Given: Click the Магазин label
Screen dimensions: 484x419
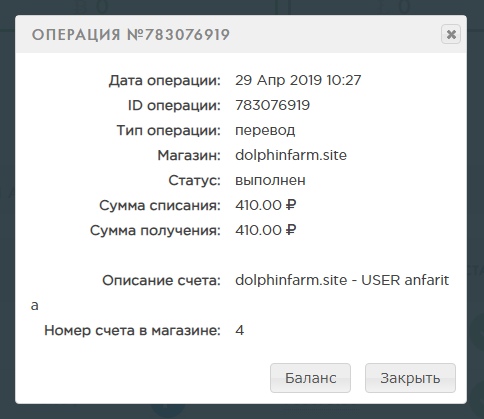Looking at the screenshot, I should point(189,155).
